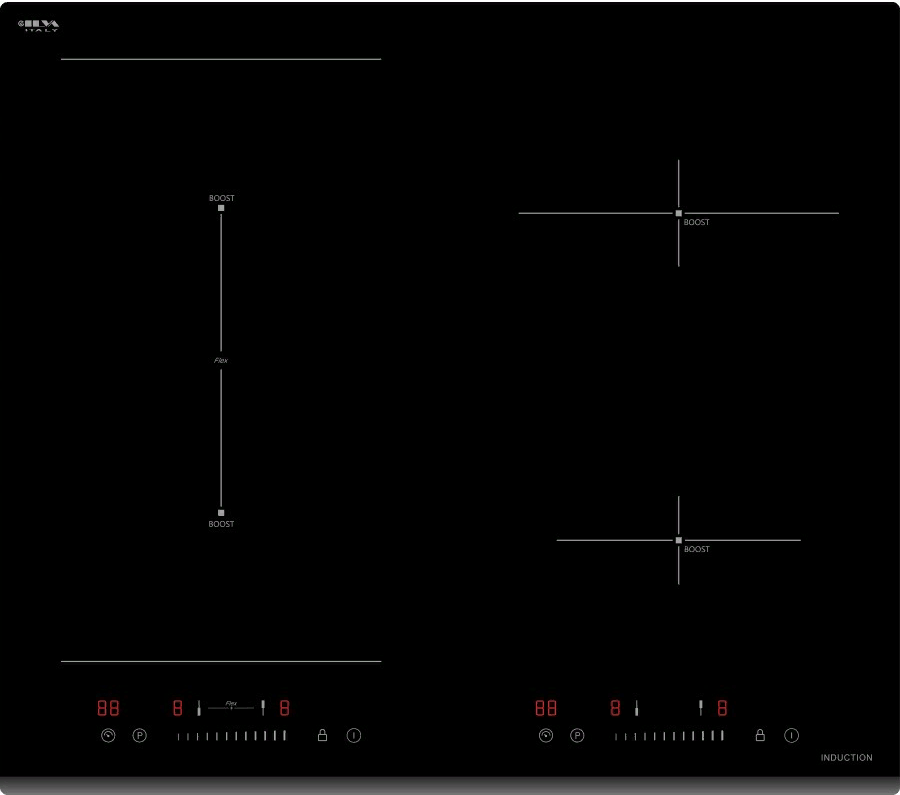This screenshot has height=795, width=900.
Task: Select the right panel front zone selector
Action: pos(636,708)
